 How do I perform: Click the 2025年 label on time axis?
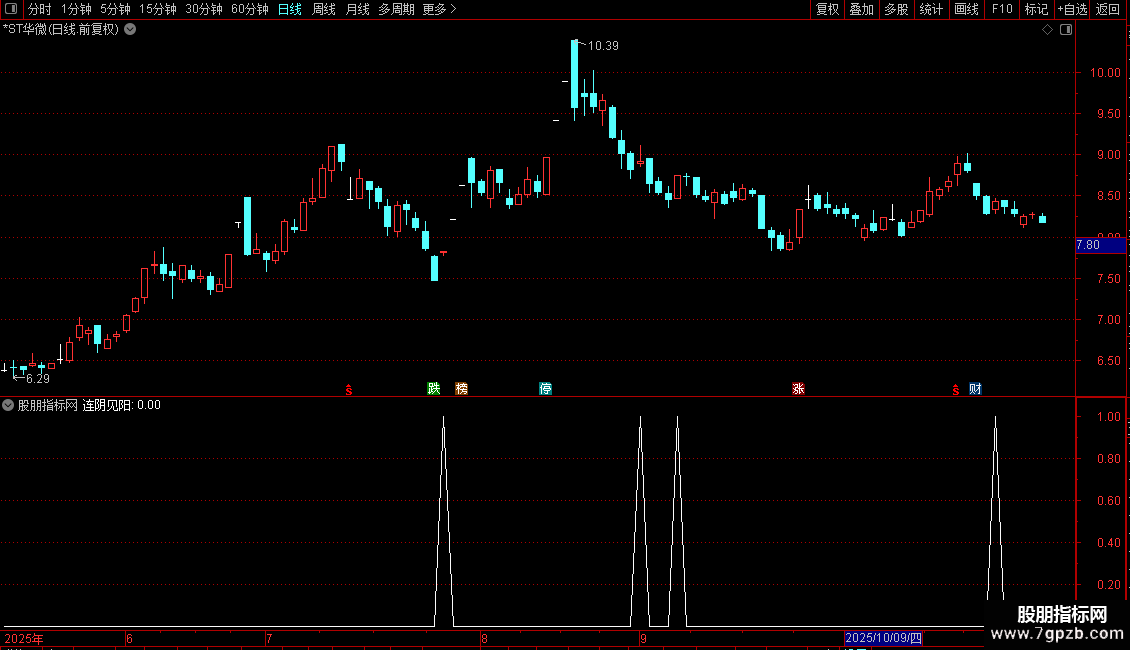pyautogui.click(x=24, y=638)
